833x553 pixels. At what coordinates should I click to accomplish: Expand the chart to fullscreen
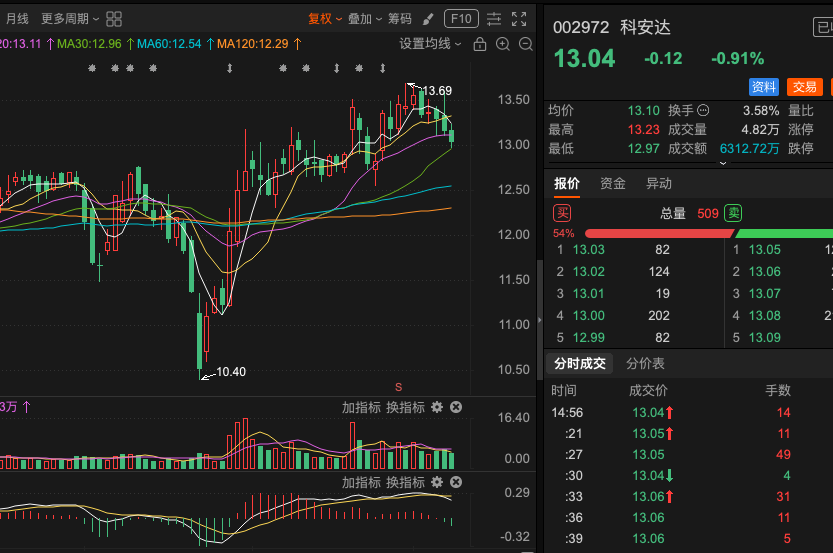[x=519, y=19]
